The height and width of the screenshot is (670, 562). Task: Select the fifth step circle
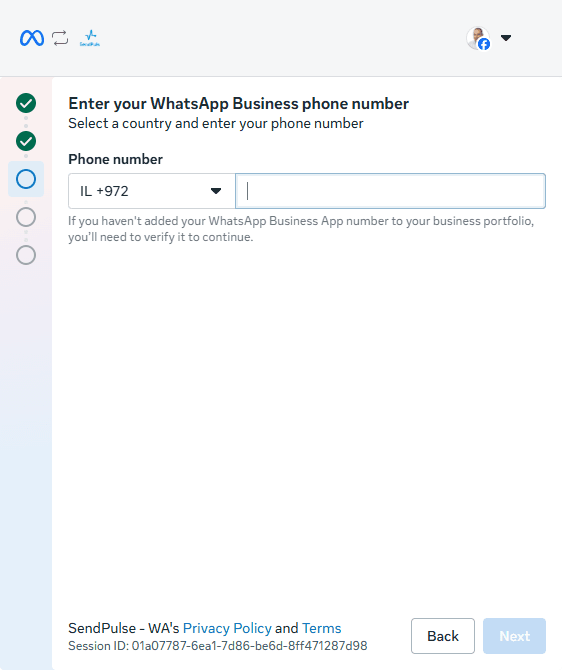click(26, 255)
